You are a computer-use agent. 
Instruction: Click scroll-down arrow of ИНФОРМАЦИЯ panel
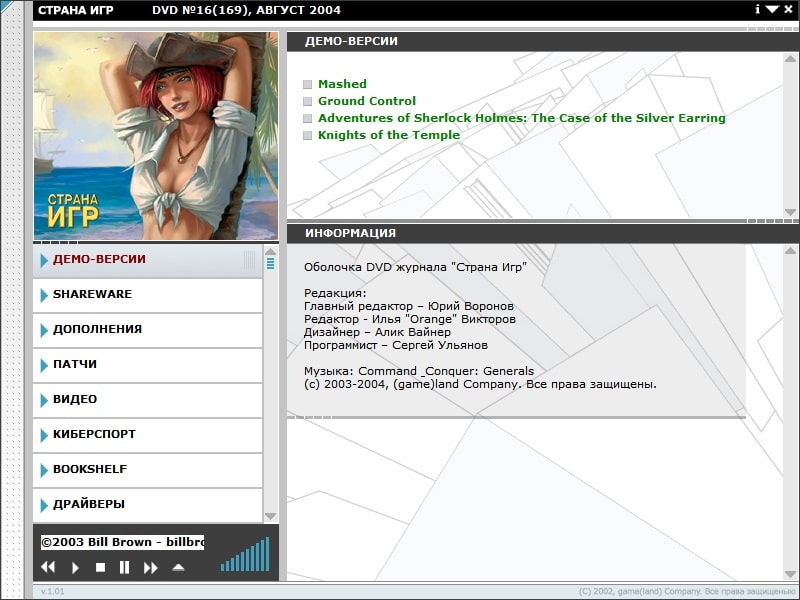pyautogui.click(x=790, y=574)
